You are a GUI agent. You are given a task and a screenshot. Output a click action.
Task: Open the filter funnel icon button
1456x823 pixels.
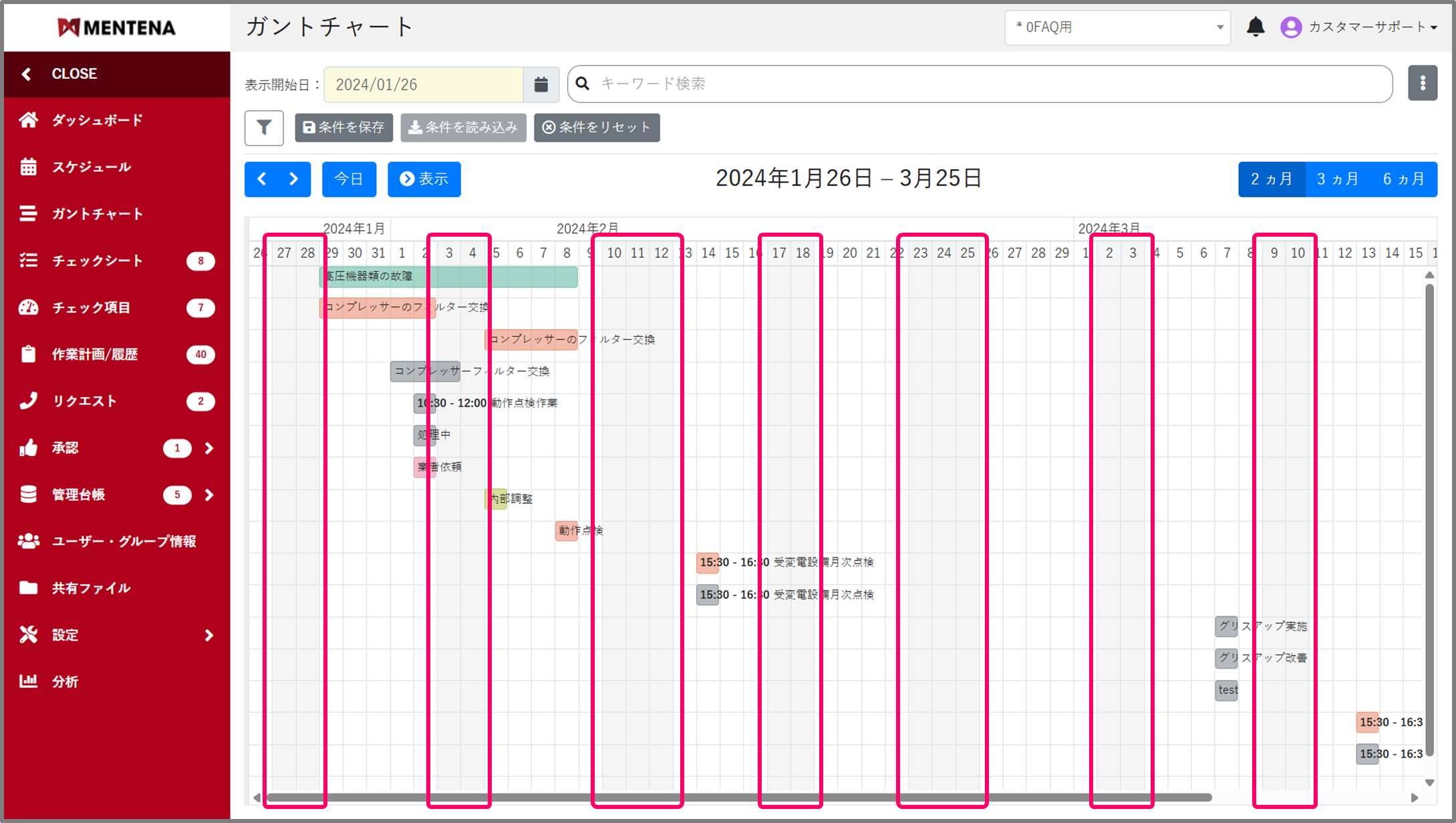click(x=264, y=128)
